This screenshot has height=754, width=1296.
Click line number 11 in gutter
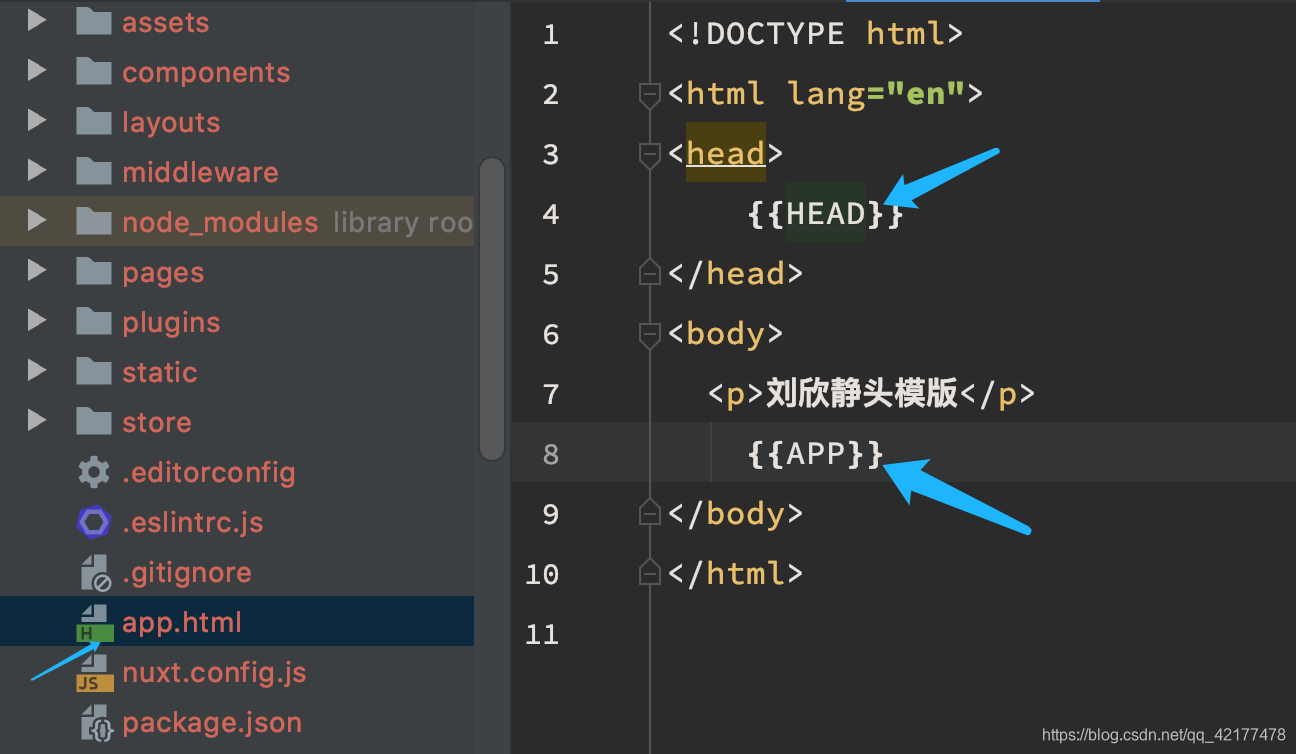542,635
